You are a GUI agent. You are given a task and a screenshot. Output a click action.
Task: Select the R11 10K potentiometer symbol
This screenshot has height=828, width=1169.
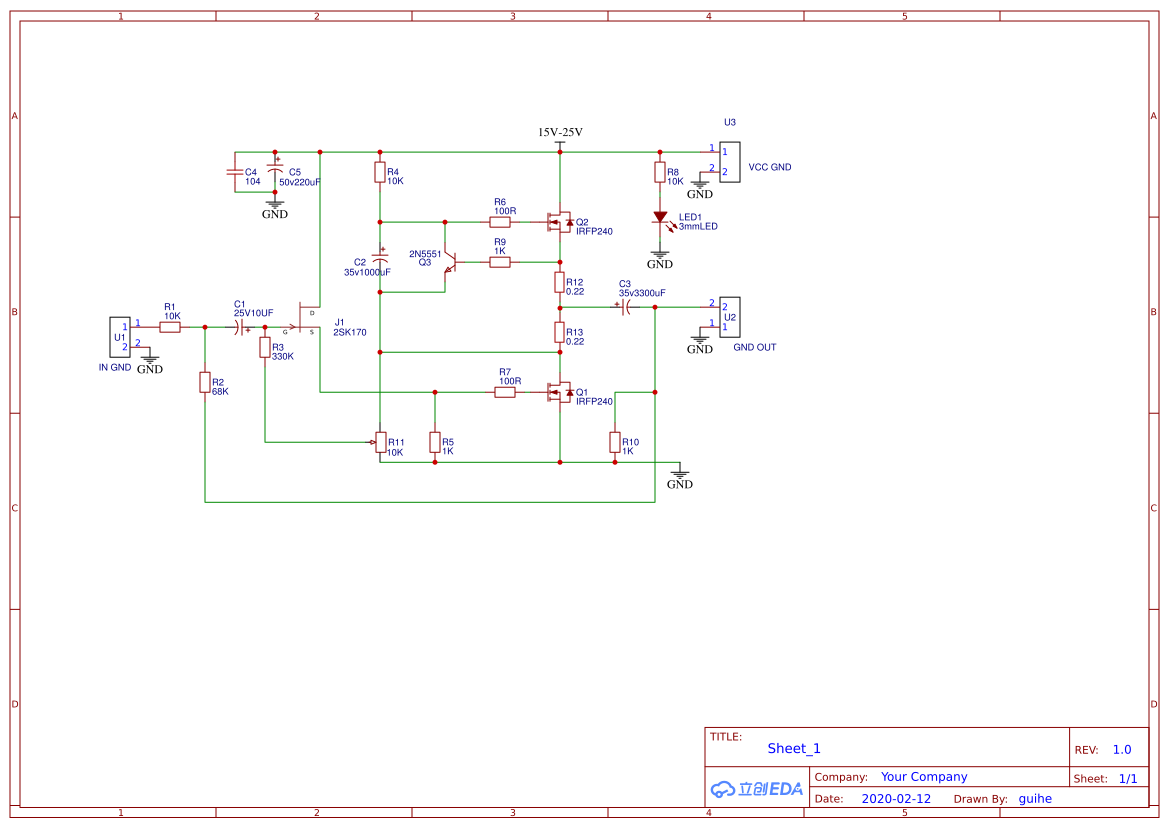coord(380,442)
